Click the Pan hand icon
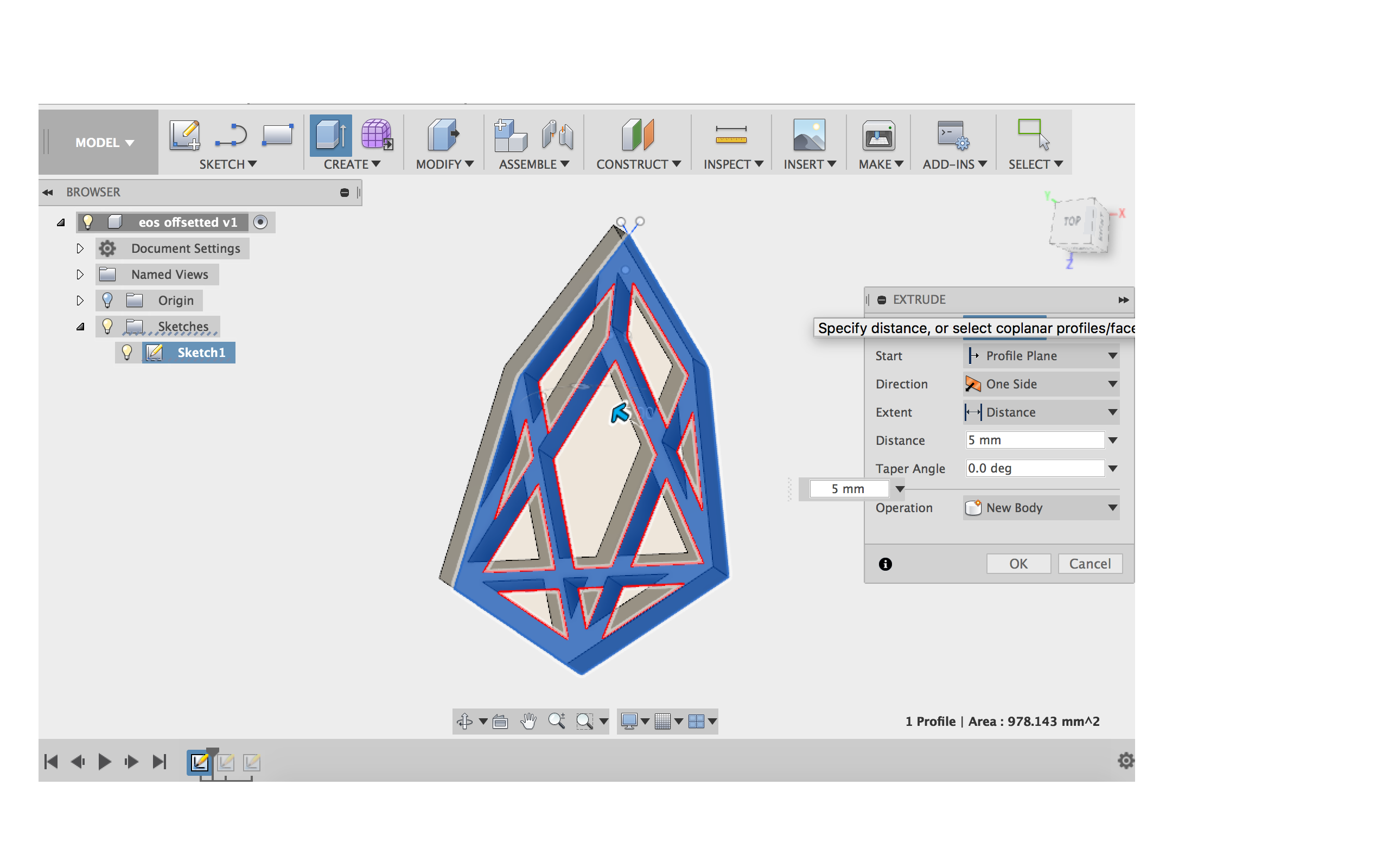The width and height of the screenshot is (1389, 868). [x=528, y=721]
